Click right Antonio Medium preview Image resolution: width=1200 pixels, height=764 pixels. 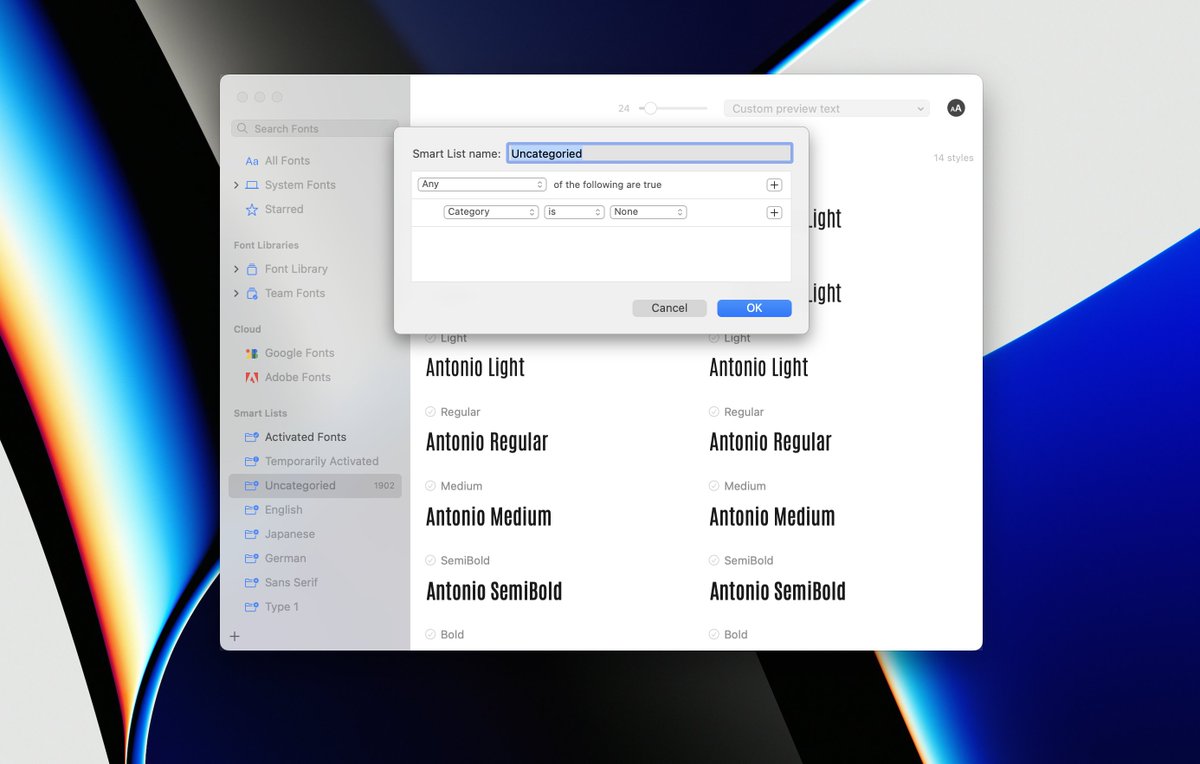(772, 517)
